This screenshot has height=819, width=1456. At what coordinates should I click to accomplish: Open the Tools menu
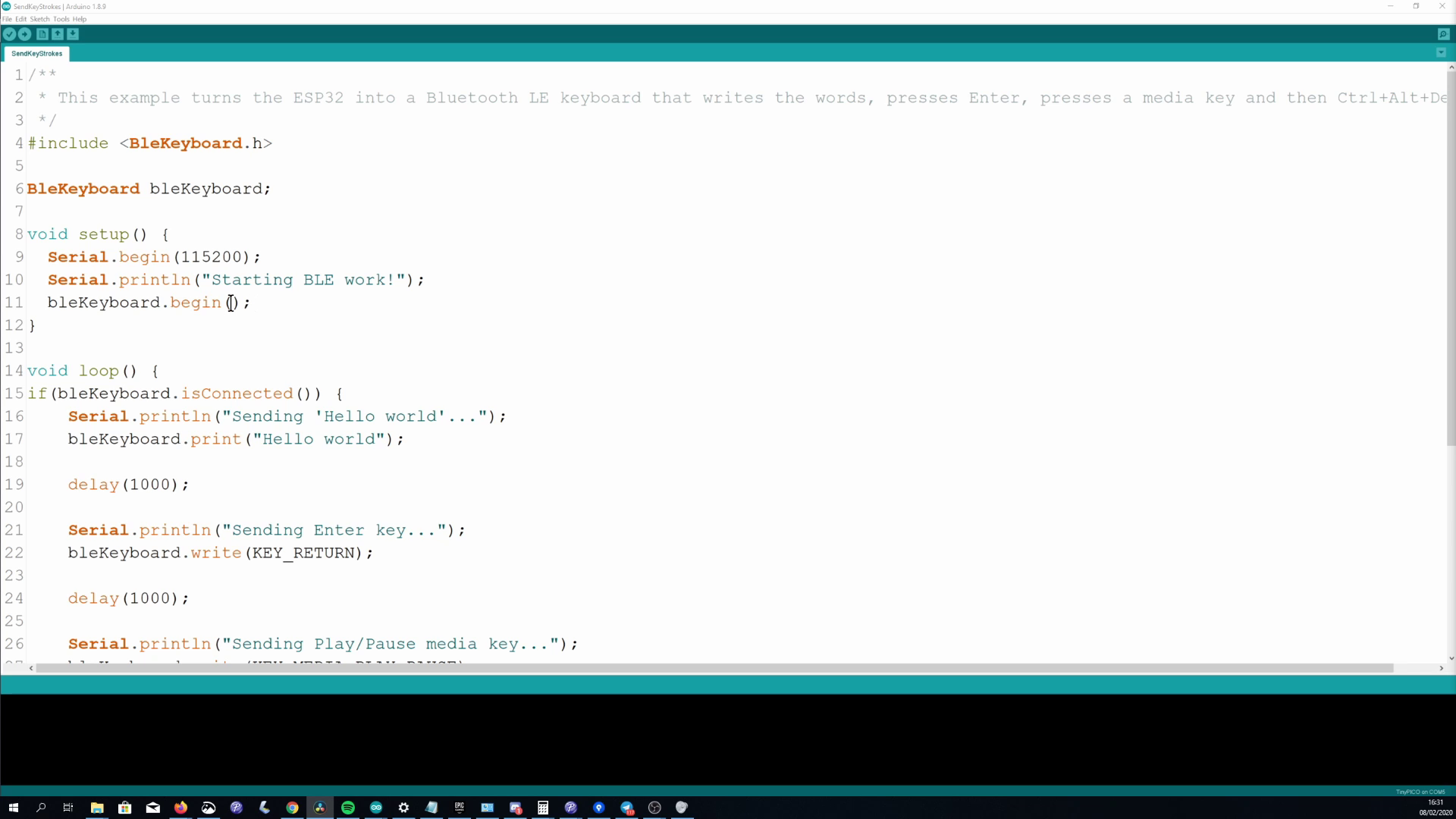61,19
